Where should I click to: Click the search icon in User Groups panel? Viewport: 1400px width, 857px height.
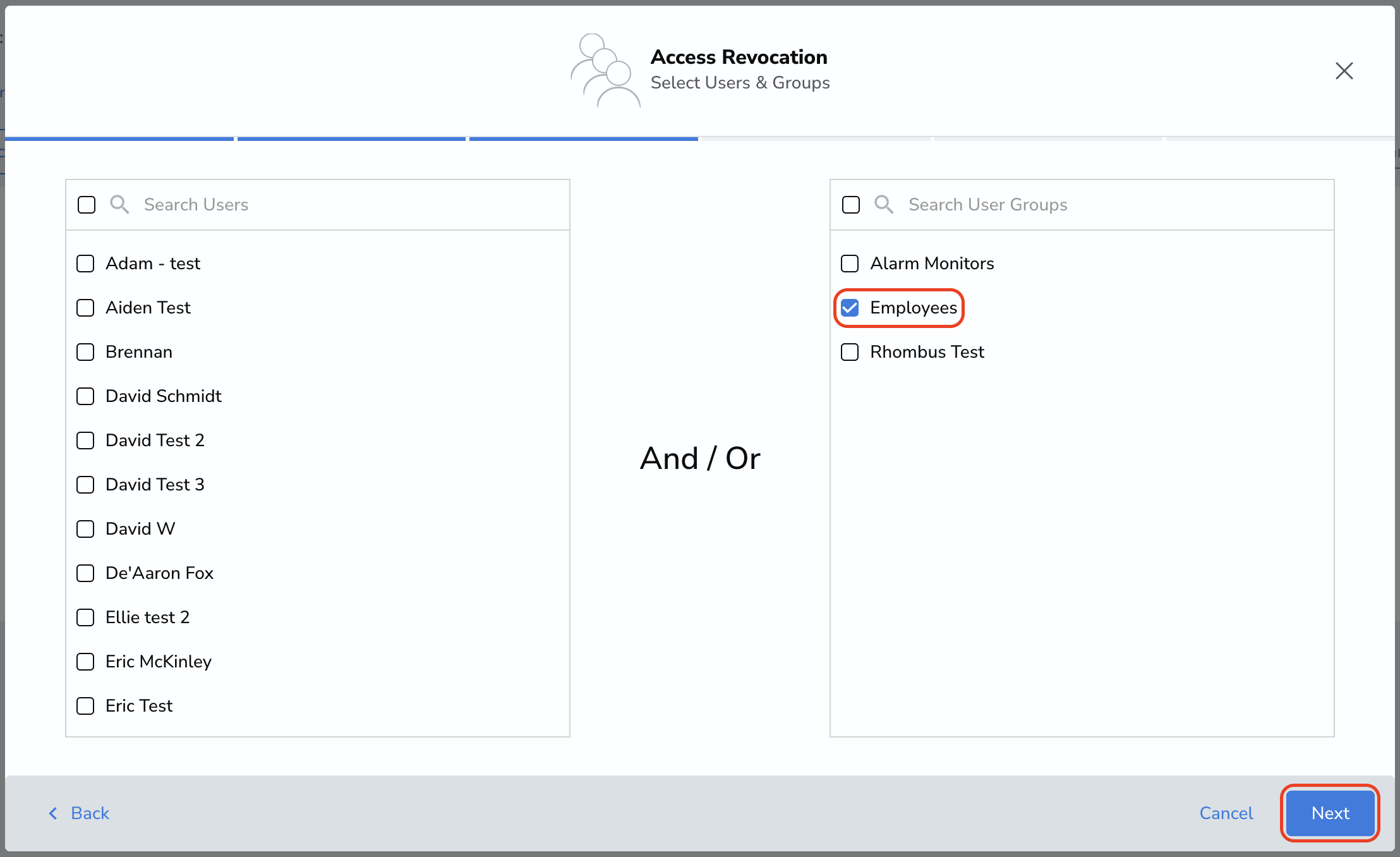pos(884,205)
